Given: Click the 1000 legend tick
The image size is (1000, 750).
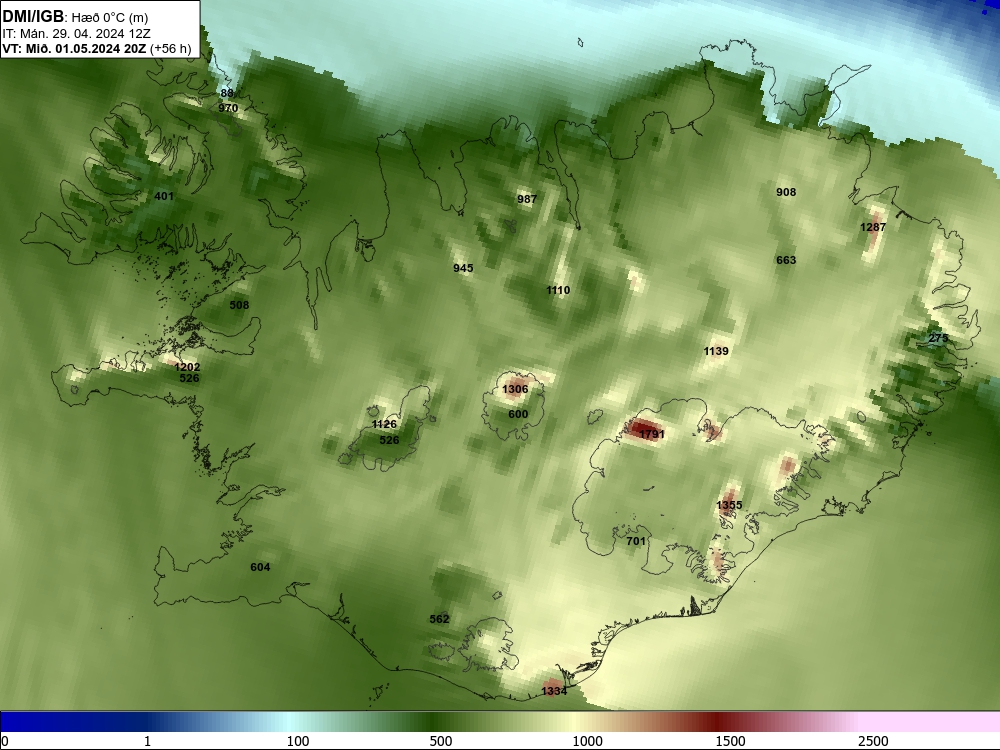Looking at the screenshot, I should pyautogui.click(x=587, y=741).
